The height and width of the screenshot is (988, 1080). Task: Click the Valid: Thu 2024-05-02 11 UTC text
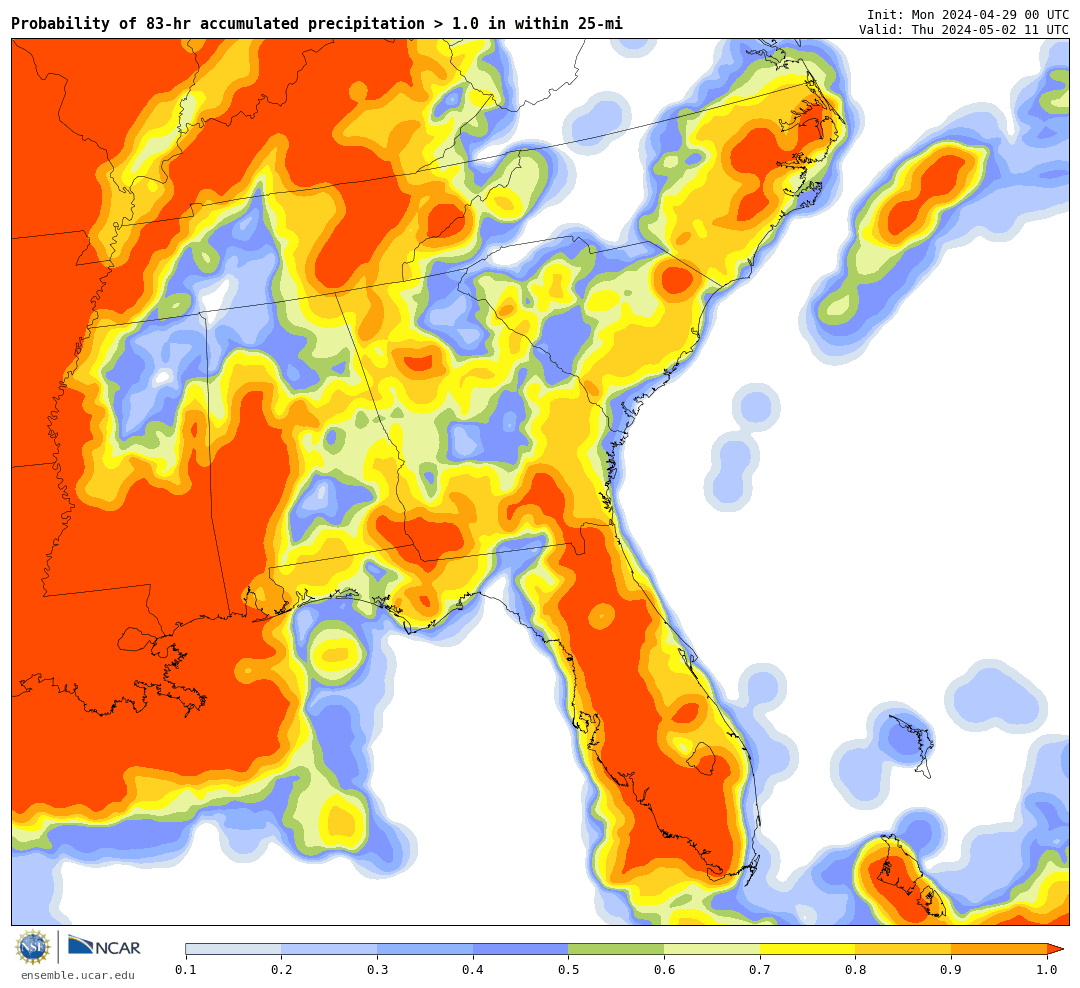[x=964, y=30]
